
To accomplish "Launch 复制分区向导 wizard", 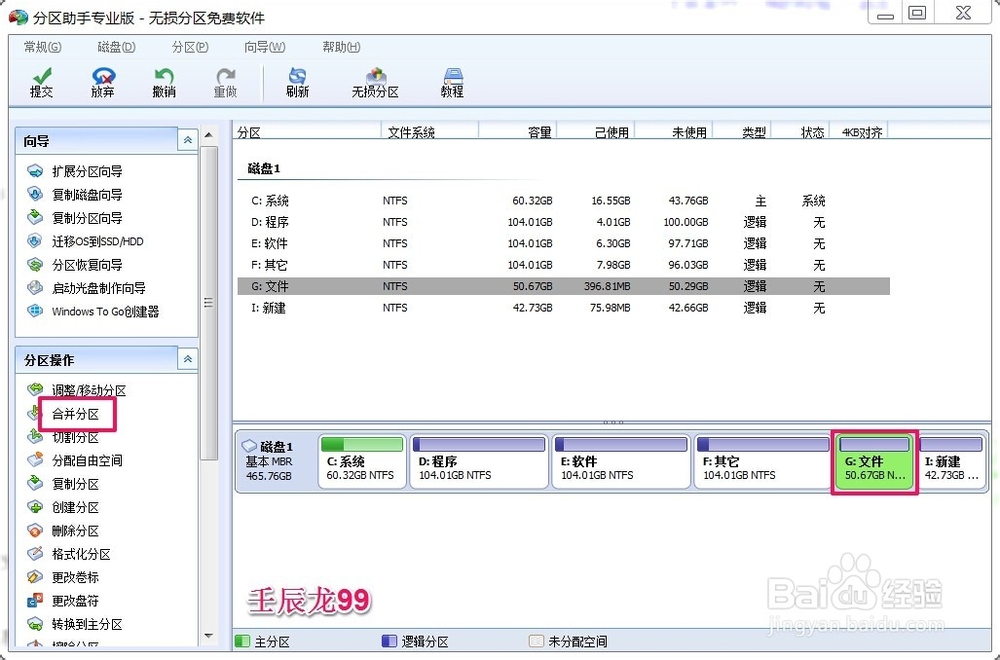I will pos(75,218).
